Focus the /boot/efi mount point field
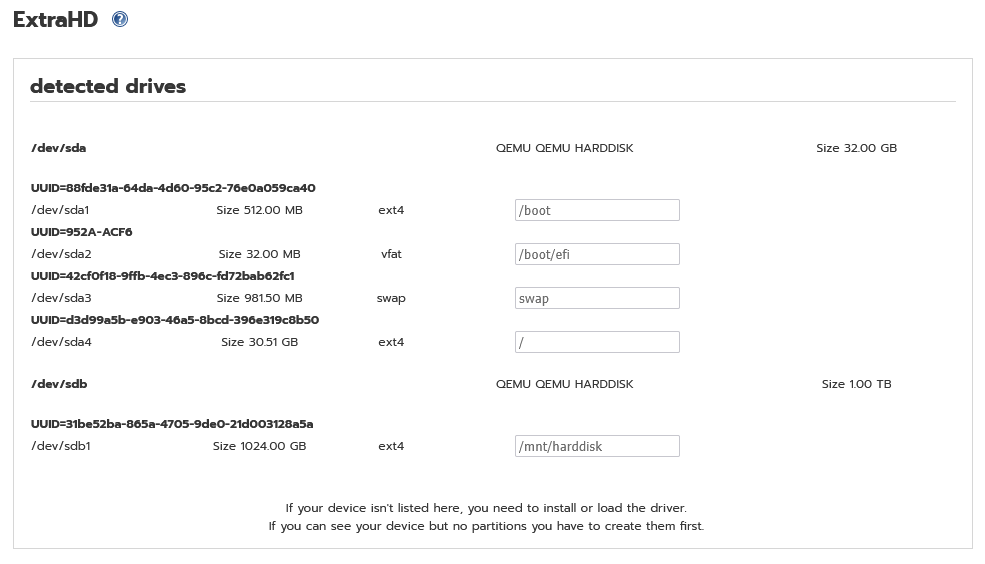 point(597,254)
